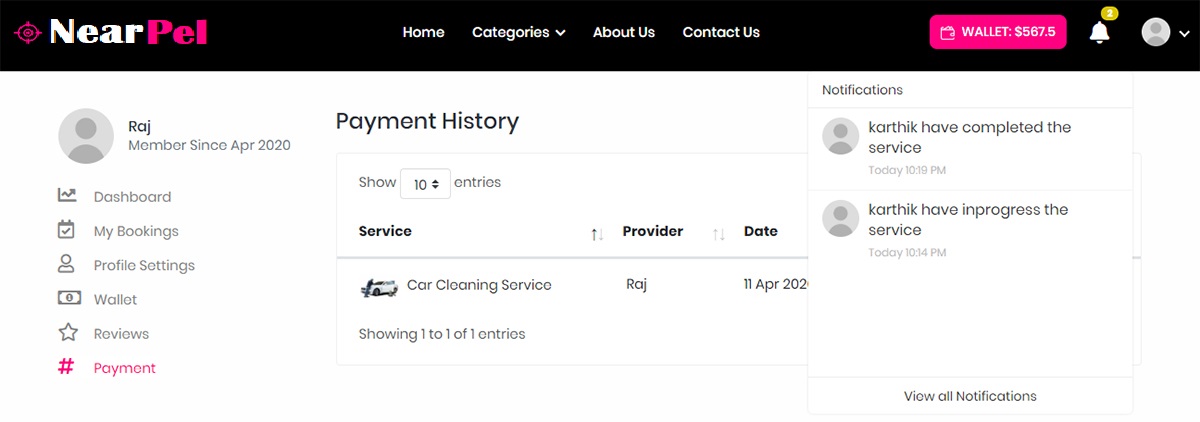Click the Payment hash icon
The image size is (1200, 422).
(x=67, y=367)
